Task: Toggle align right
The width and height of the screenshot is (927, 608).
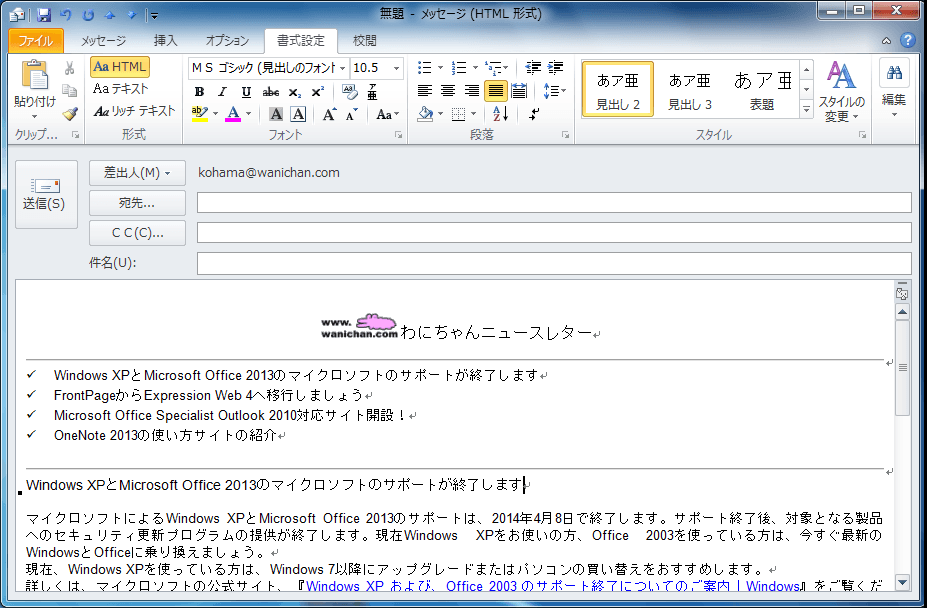Action: point(472,91)
